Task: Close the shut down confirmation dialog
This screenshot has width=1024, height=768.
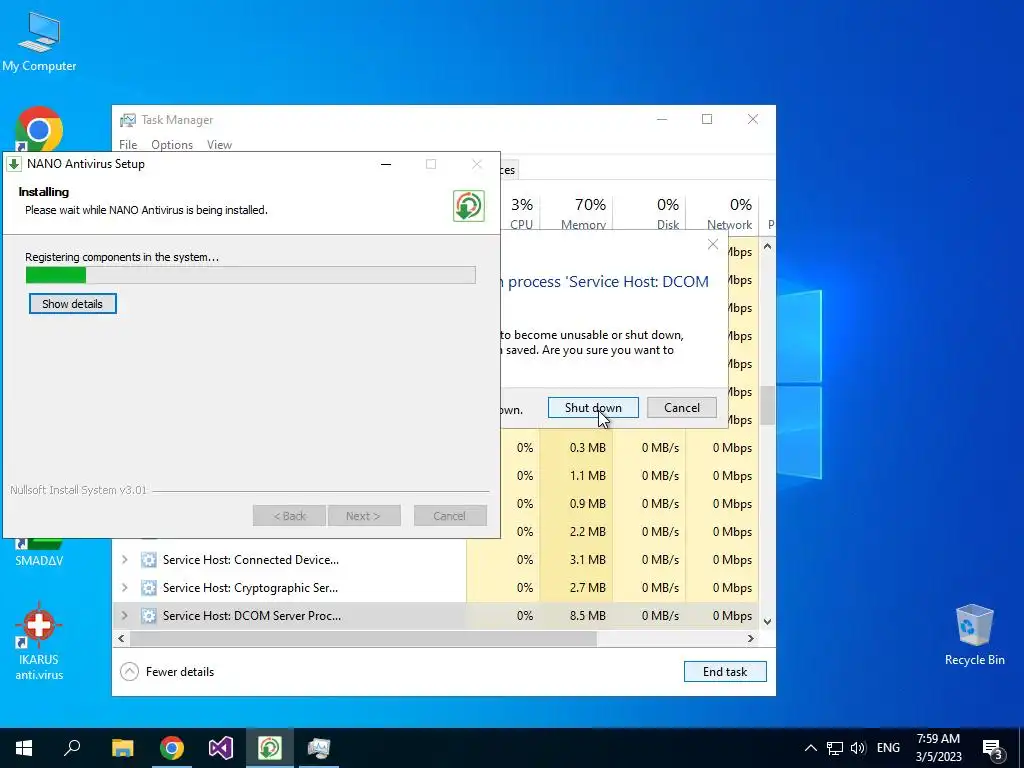Action: tap(712, 244)
